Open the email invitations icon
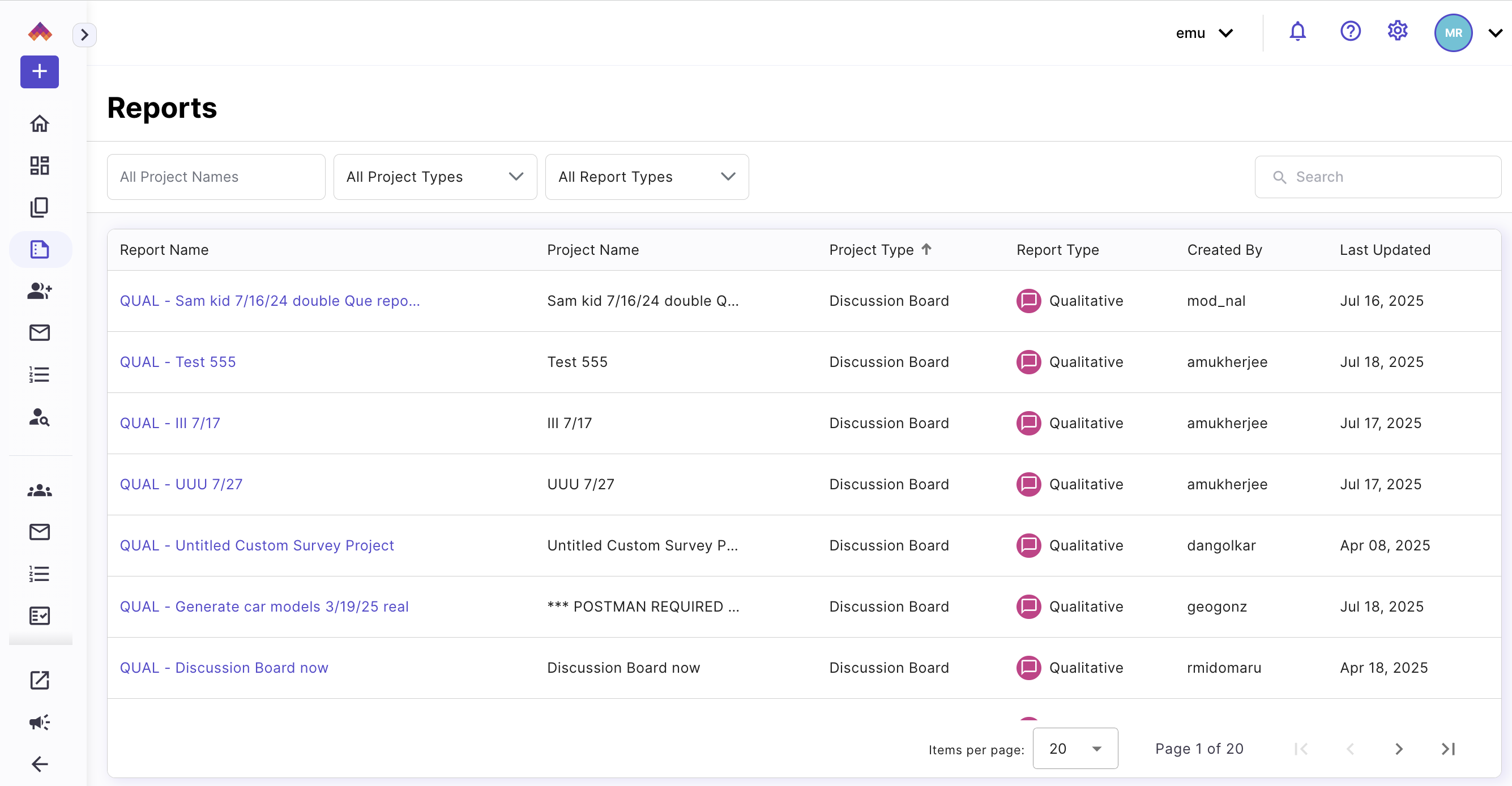The width and height of the screenshot is (1512, 786). (x=39, y=333)
